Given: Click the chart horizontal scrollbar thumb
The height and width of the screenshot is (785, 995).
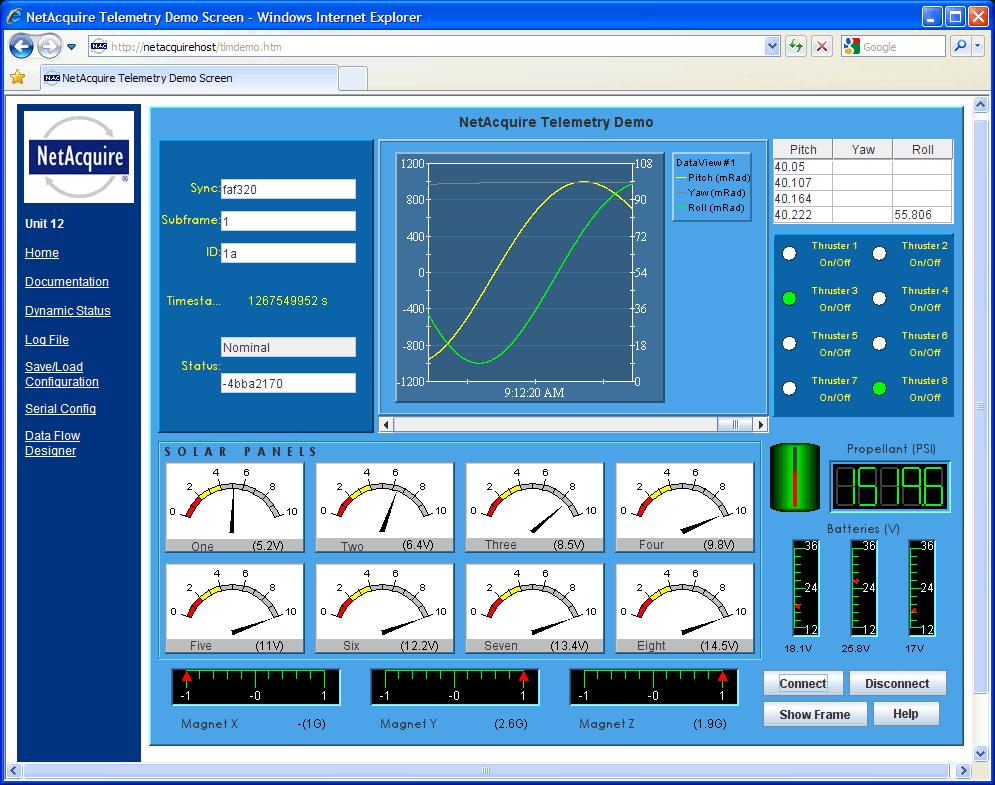Looking at the screenshot, I should click(735, 425).
